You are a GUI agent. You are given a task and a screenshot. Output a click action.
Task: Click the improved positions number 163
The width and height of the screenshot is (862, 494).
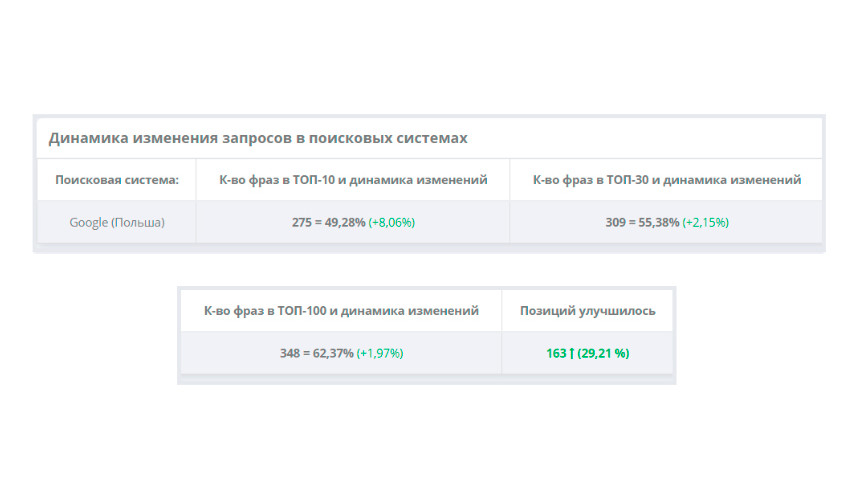[556, 353]
